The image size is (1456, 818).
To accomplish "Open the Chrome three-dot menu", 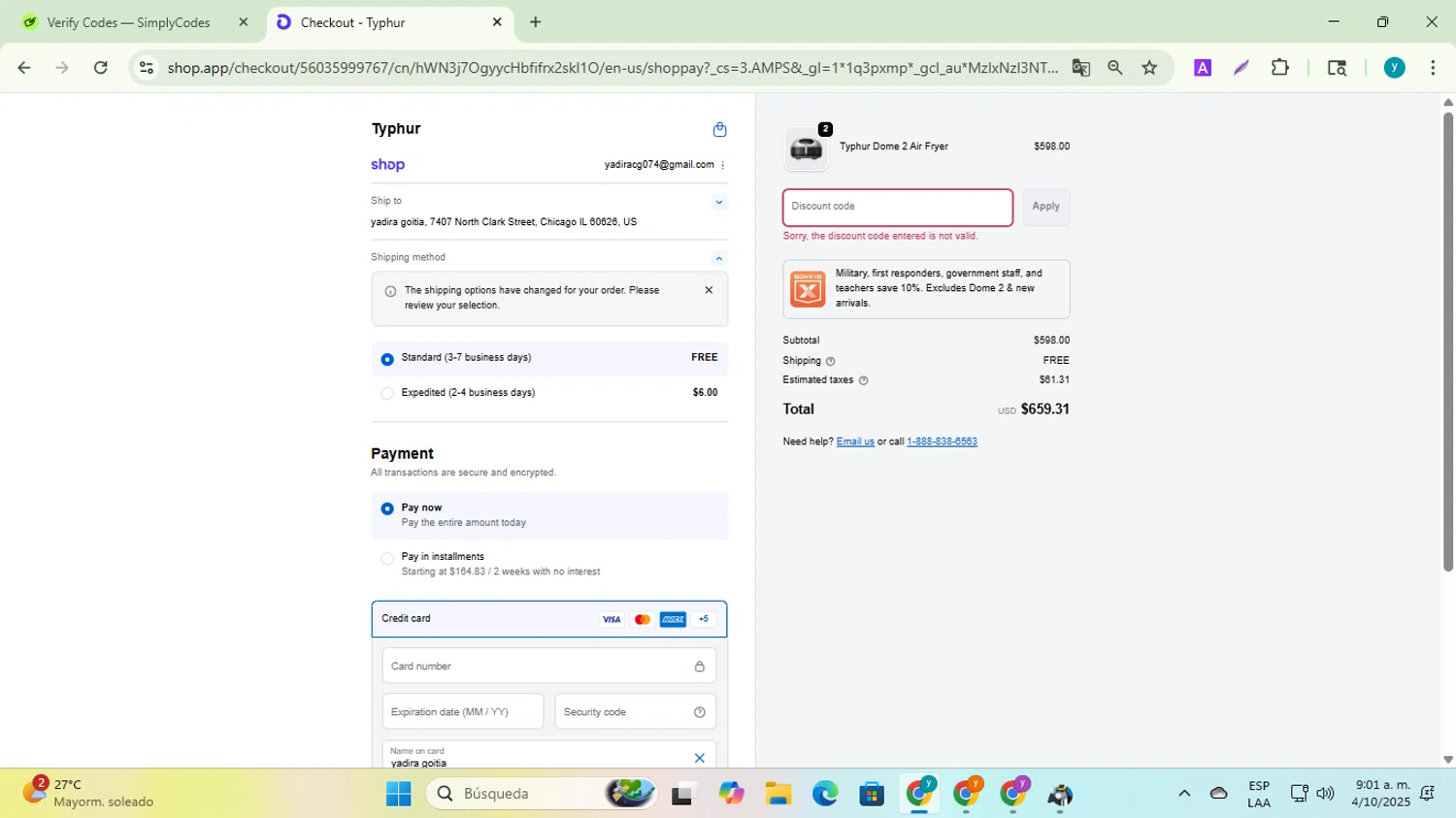I will click(1433, 68).
